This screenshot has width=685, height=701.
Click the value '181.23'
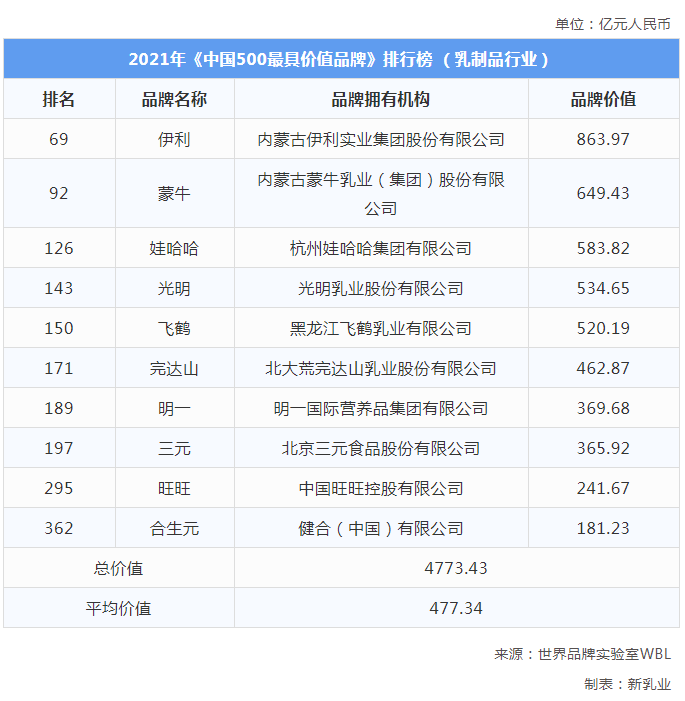click(603, 528)
